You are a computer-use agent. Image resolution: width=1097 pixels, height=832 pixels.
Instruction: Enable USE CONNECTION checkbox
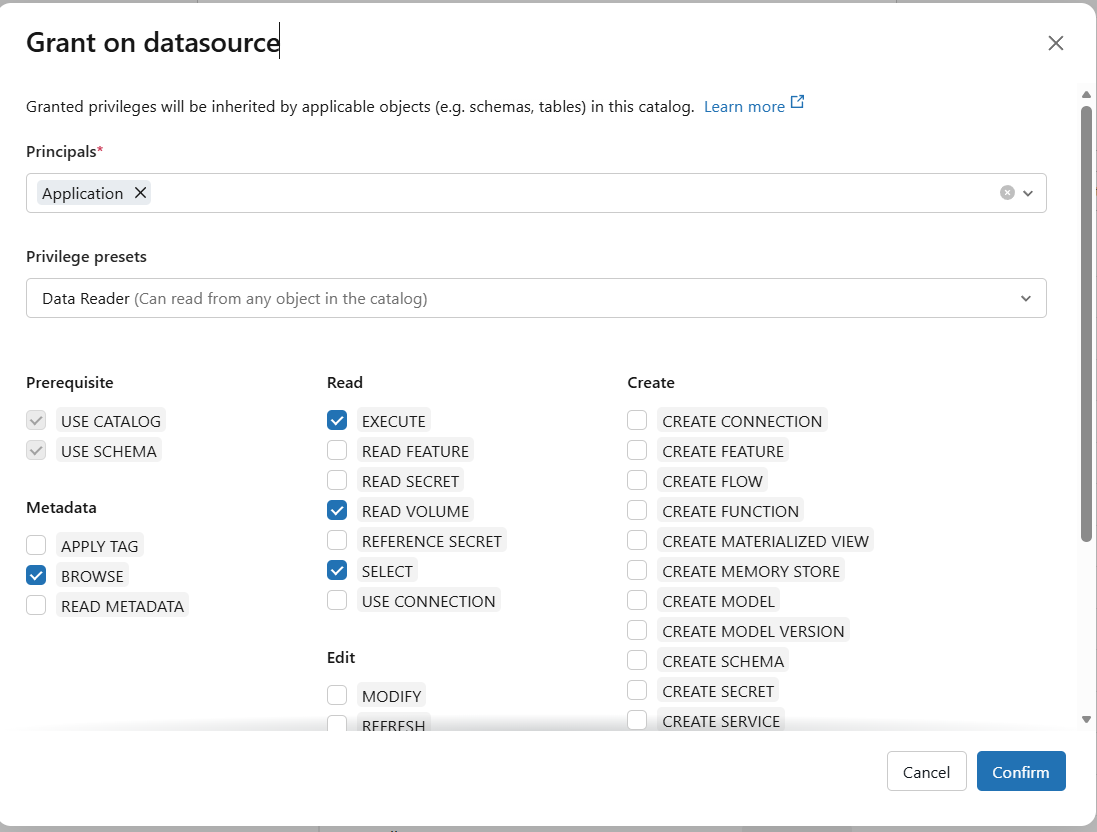337,600
